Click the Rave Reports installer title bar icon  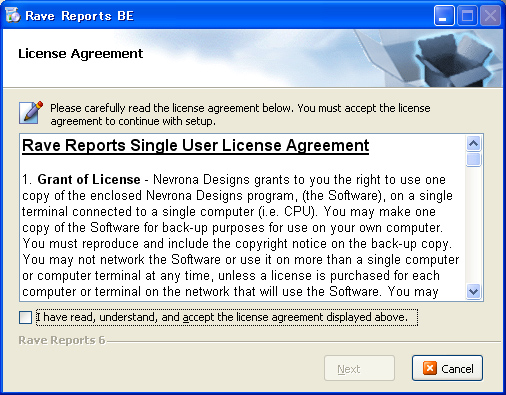[x=13, y=15]
